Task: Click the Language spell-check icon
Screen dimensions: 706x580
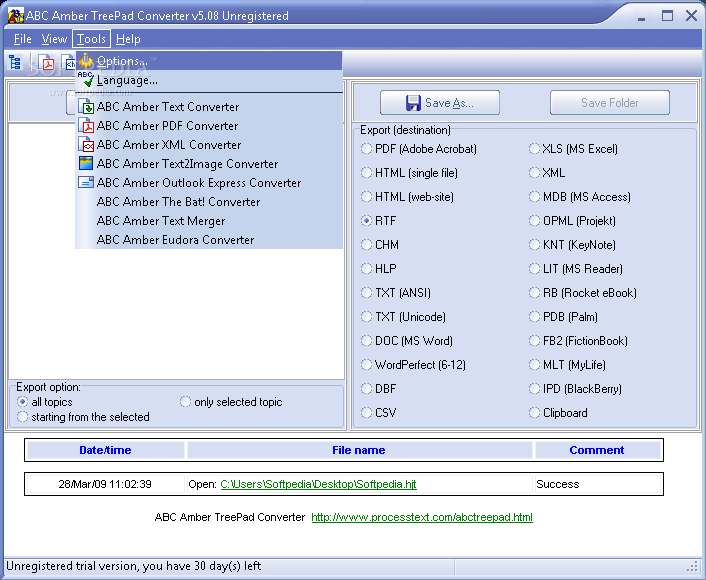Action: point(86,79)
